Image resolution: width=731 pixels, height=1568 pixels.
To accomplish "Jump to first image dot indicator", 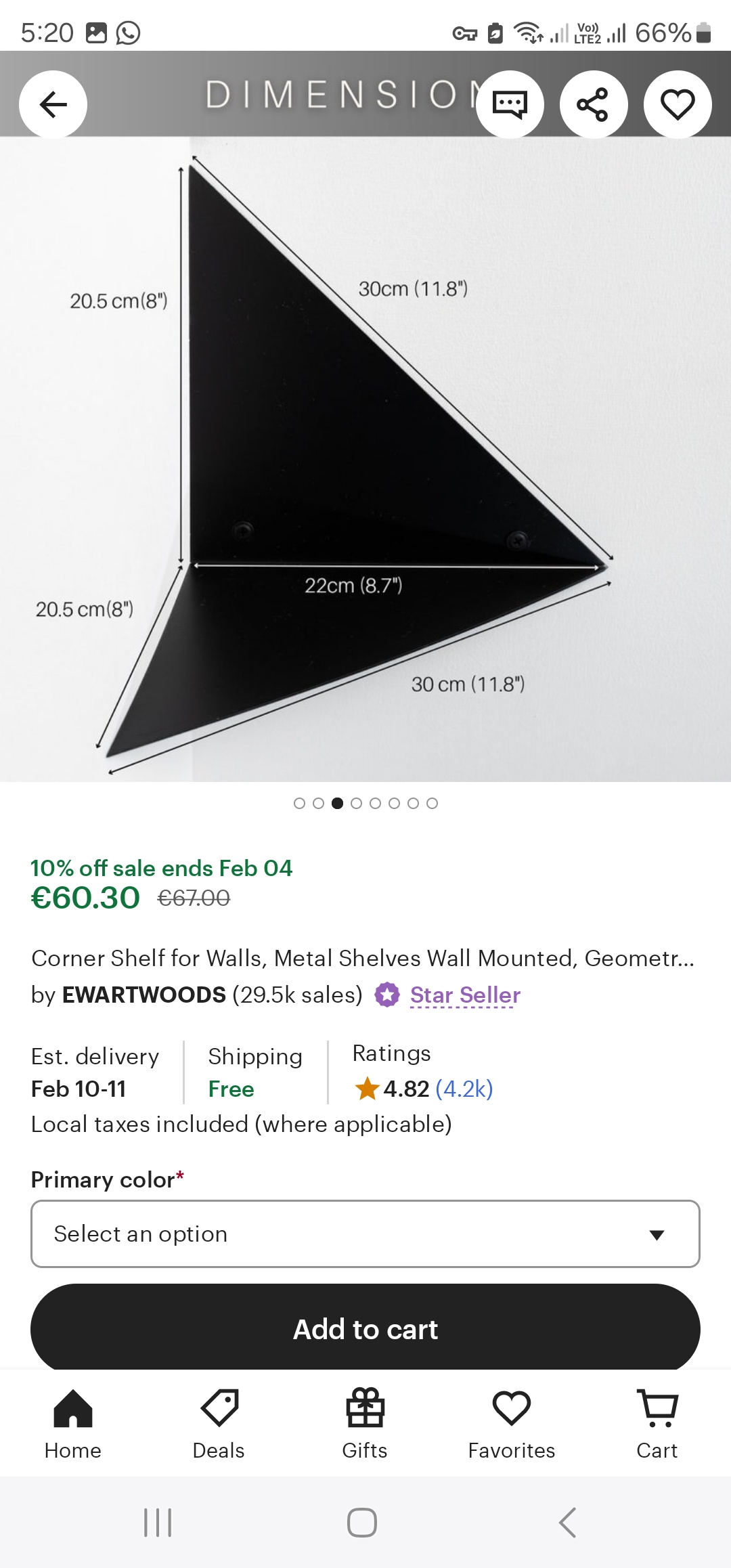I will pyautogui.click(x=299, y=803).
